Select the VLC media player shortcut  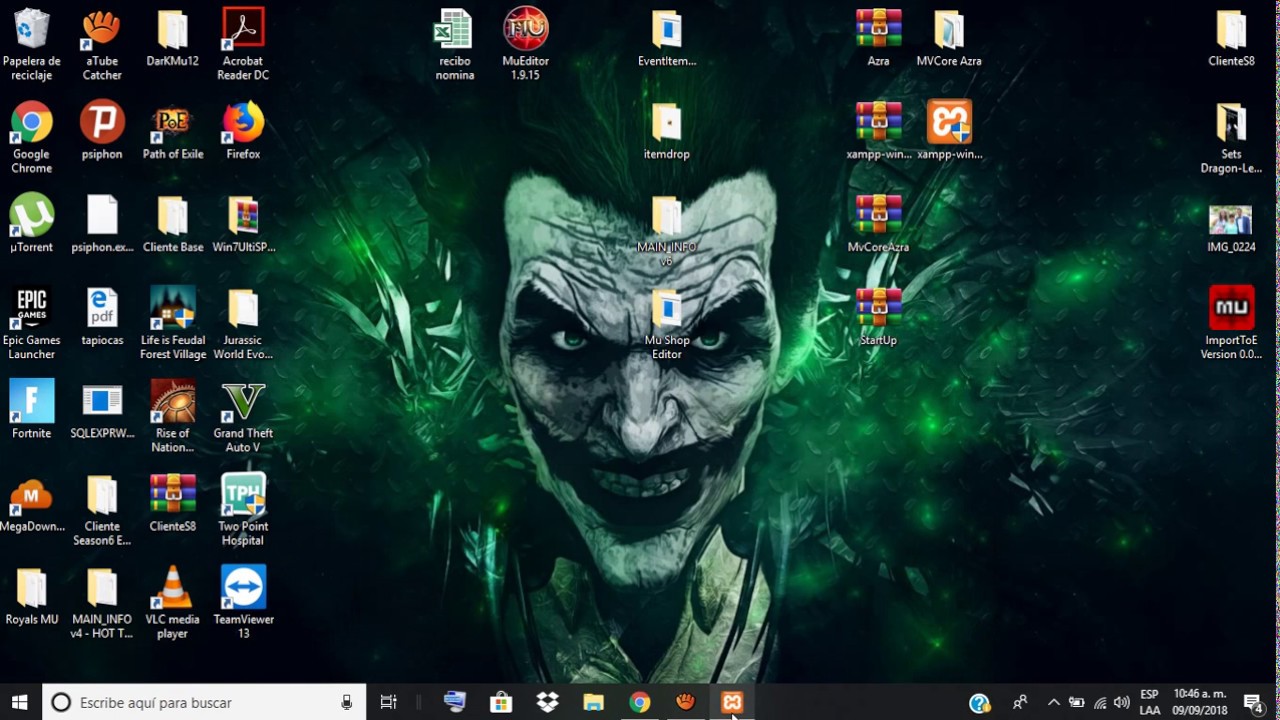click(x=173, y=602)
